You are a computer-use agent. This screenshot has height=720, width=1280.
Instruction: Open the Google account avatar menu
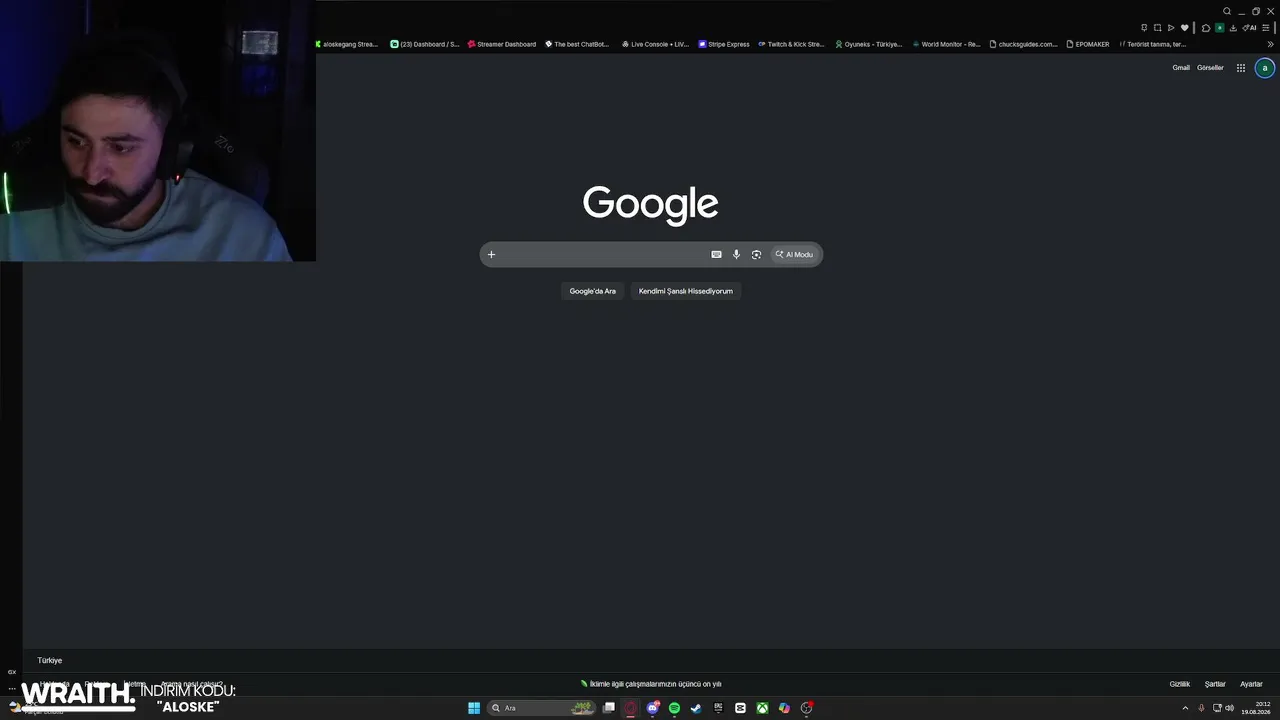[x=1265, y=68]
